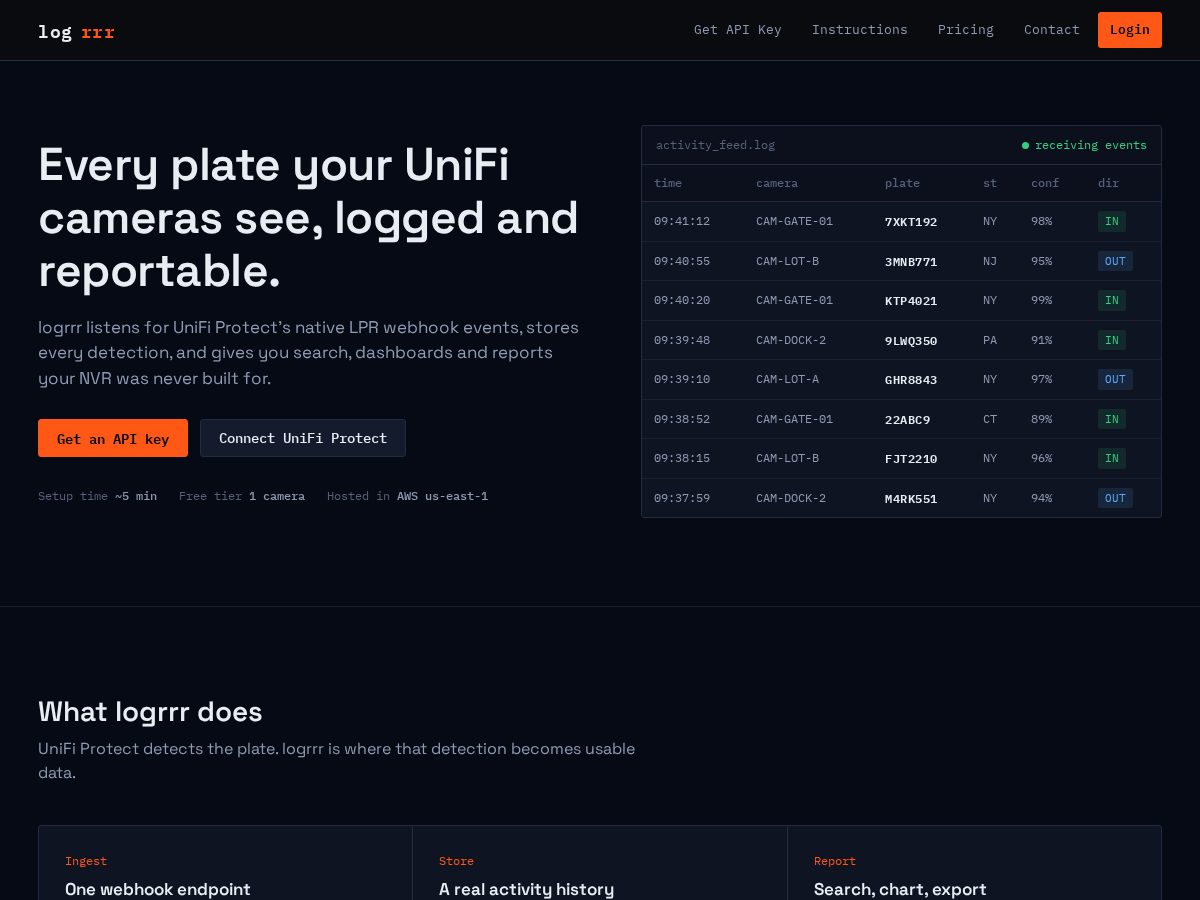The width and height of the screenshot is (1200, 900).
Task: Select plate GHR8843 in the feed
Action: (x=911, y=379)
